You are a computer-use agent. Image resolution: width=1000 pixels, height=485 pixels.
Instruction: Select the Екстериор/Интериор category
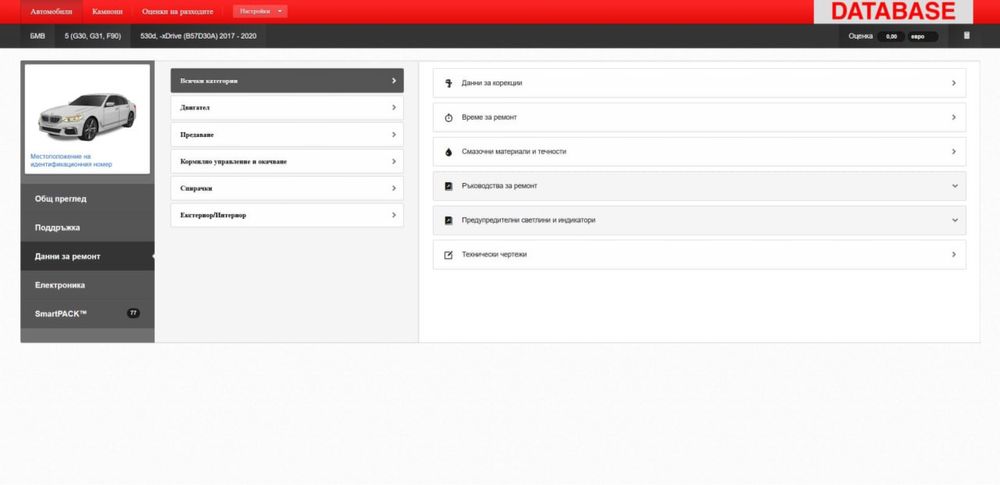[287, 215]
